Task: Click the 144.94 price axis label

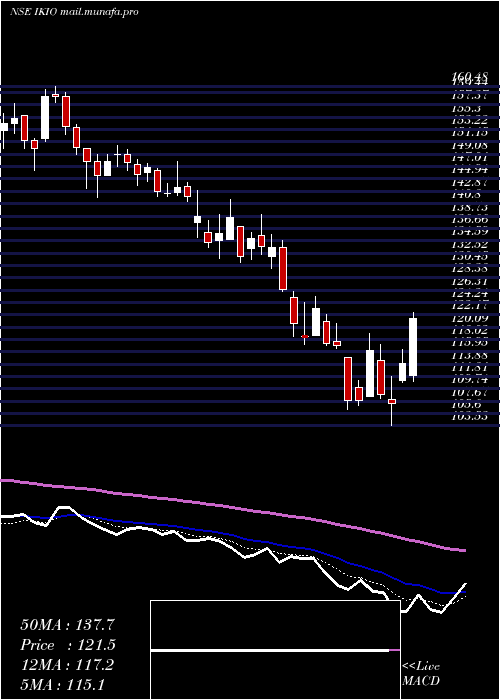Action: click(x=469, y=170)
